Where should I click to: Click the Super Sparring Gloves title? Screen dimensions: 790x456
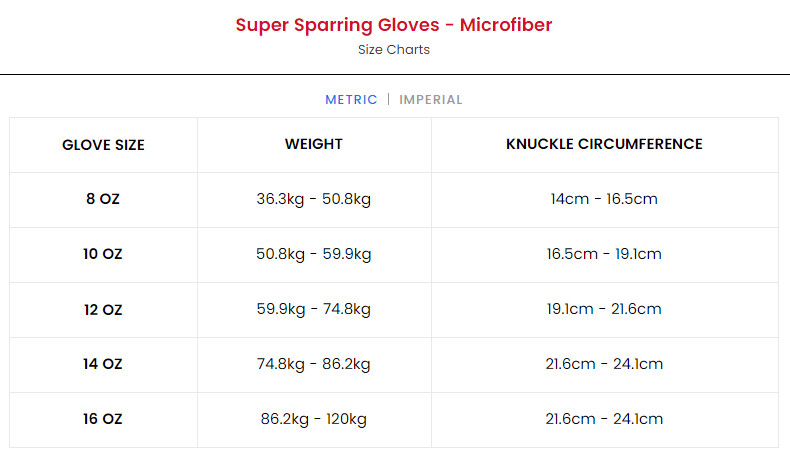pos(394,25)
